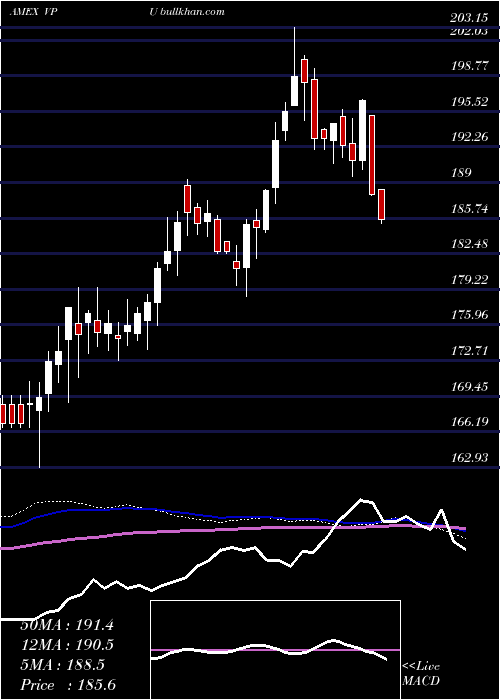Click the Live MACD inset chart
This screenshot has height=700, width=500.
tap(275, 650)
